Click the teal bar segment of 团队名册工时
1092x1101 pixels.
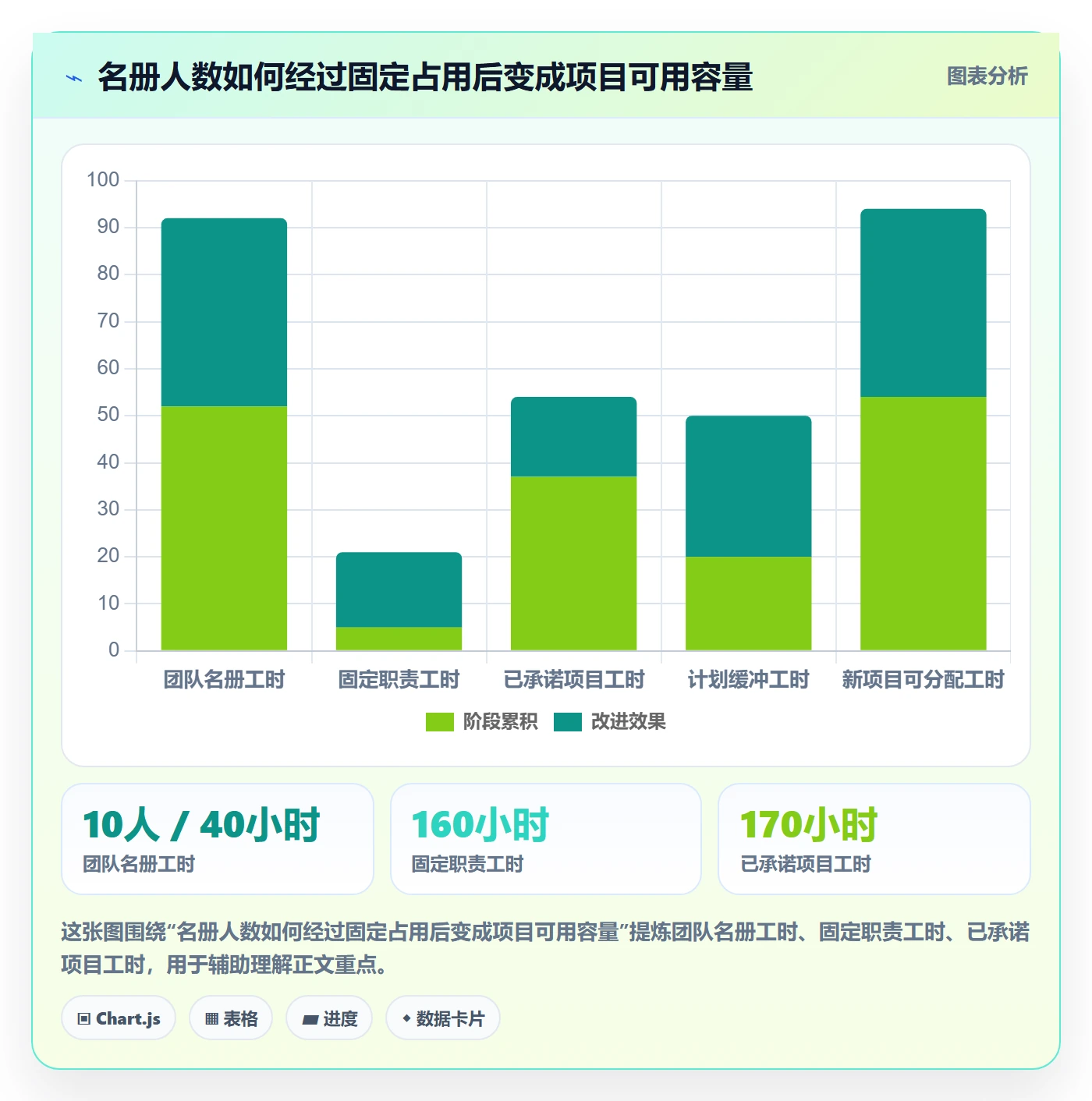click(x=224, y=312)
